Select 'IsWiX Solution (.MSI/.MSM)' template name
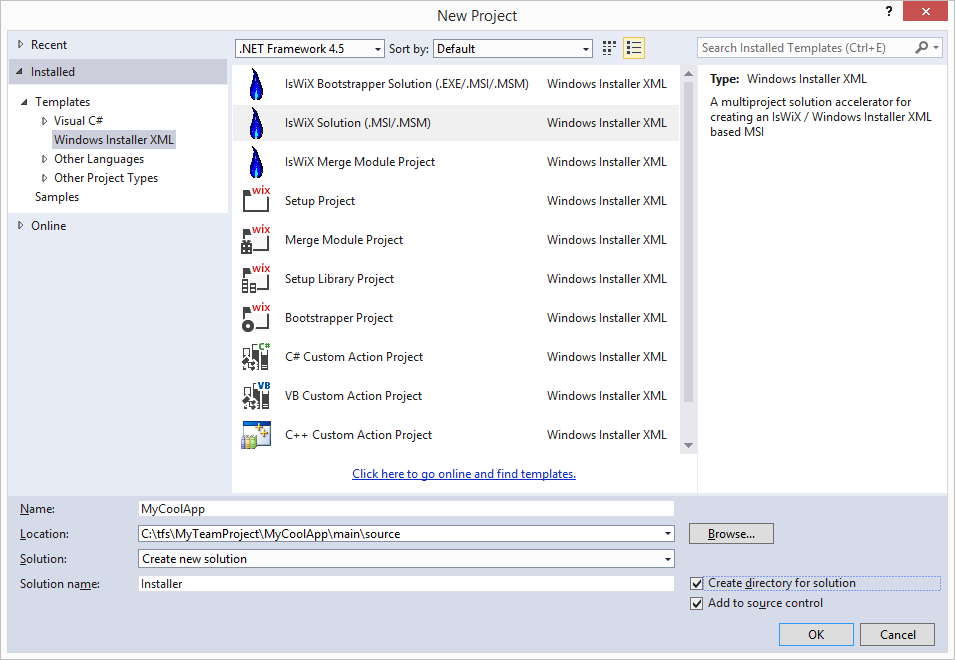Image resolution: width=955 pixels, height=660 pixels. pos(358,123)
